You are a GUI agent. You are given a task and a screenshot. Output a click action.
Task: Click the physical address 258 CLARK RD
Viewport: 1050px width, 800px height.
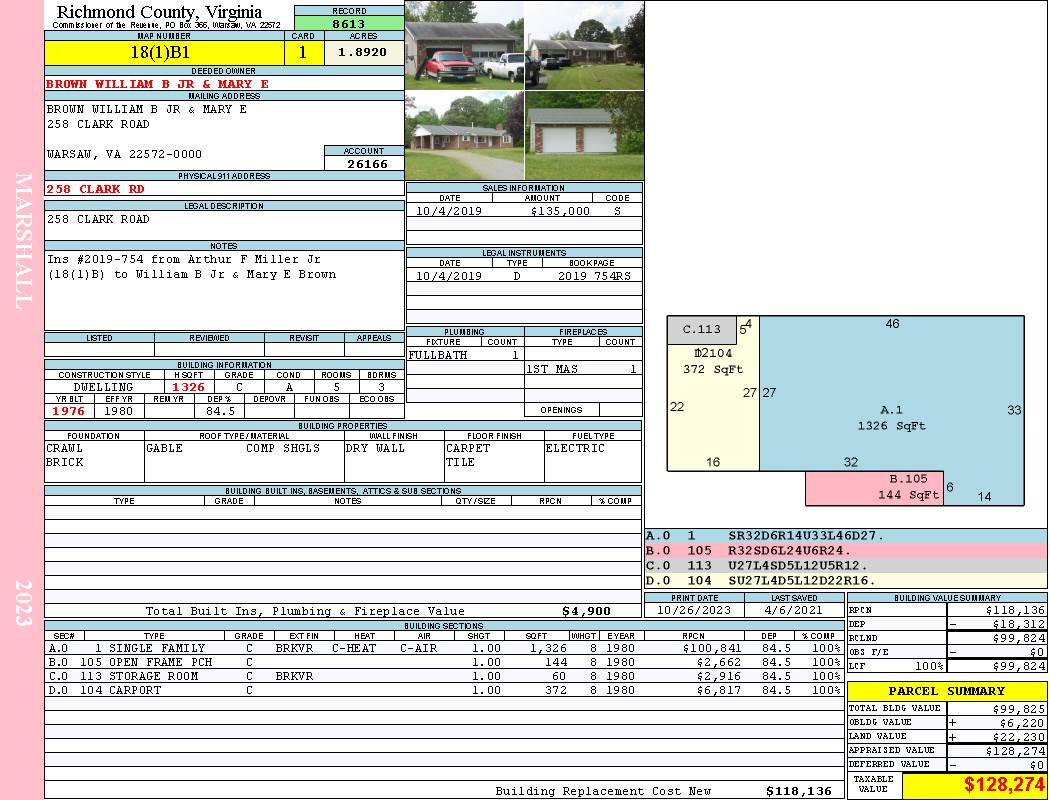click(x=95, y=188)
